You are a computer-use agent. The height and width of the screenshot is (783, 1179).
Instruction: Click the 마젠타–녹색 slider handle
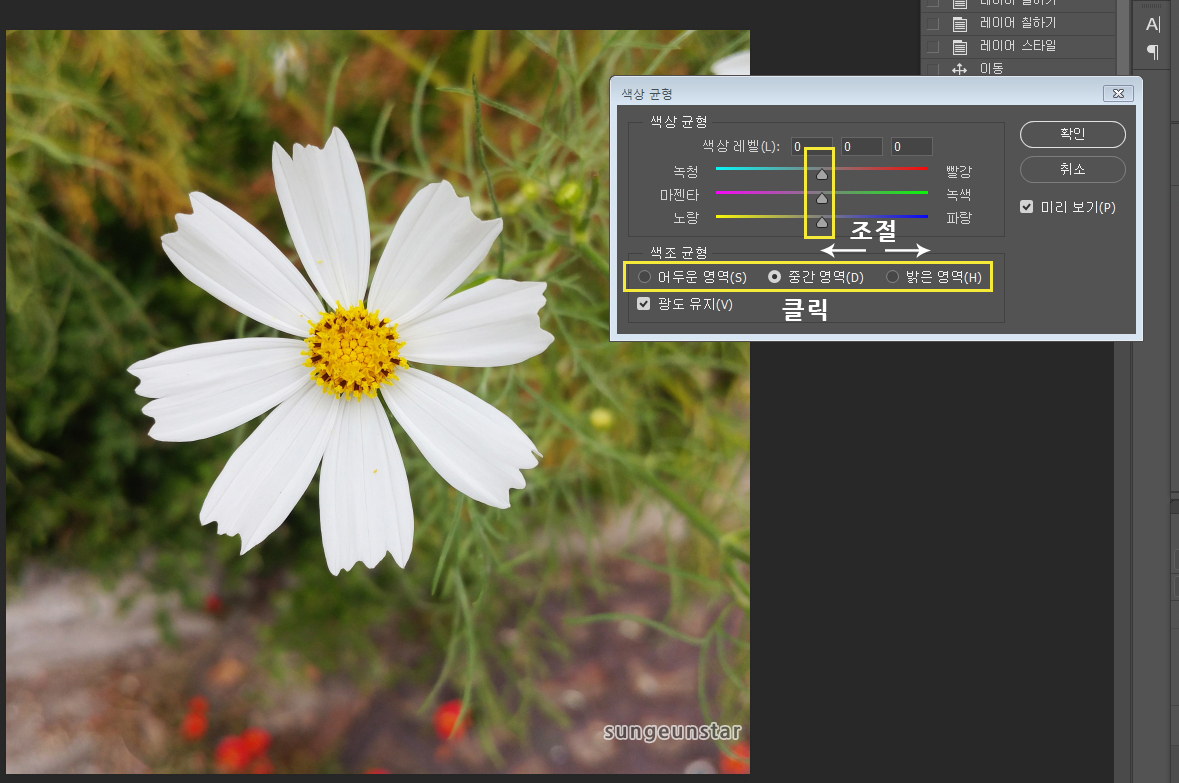pos(822,199)
